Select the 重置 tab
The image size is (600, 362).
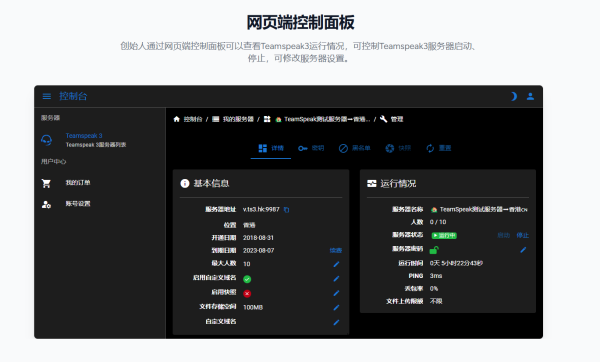pos(439,148)
